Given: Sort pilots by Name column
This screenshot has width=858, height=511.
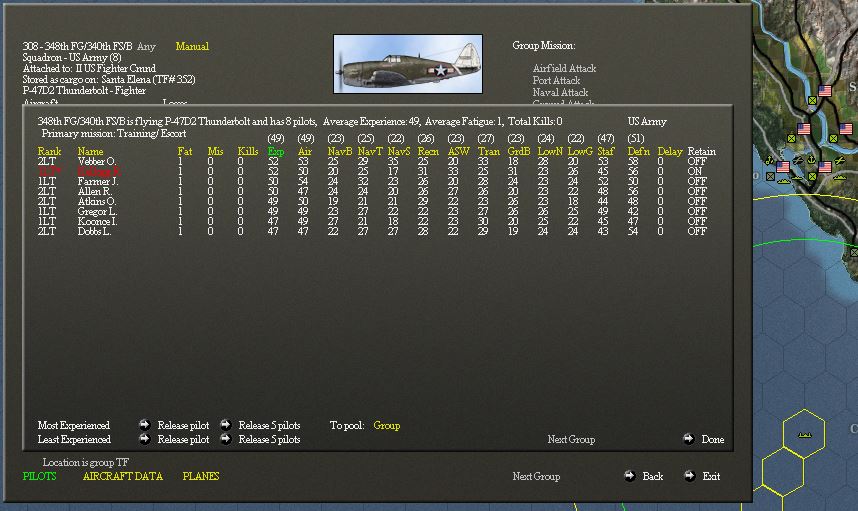Looking at the screenshot, I should (x=90, y=151).
